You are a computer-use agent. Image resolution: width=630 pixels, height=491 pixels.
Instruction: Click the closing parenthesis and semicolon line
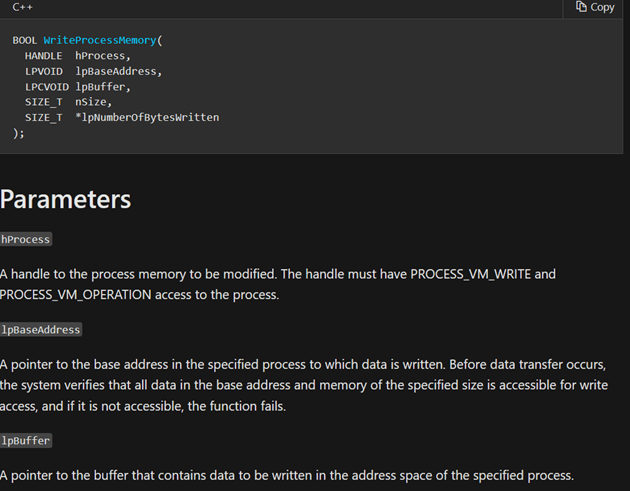[x=18, y=133]
